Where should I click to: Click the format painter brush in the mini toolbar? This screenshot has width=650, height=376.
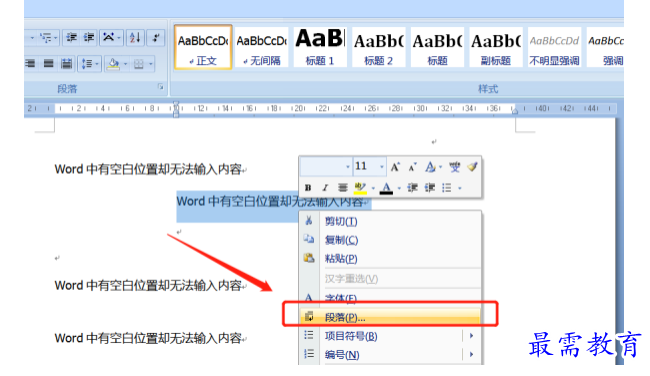pyautogui.click(x=472, y=167)
